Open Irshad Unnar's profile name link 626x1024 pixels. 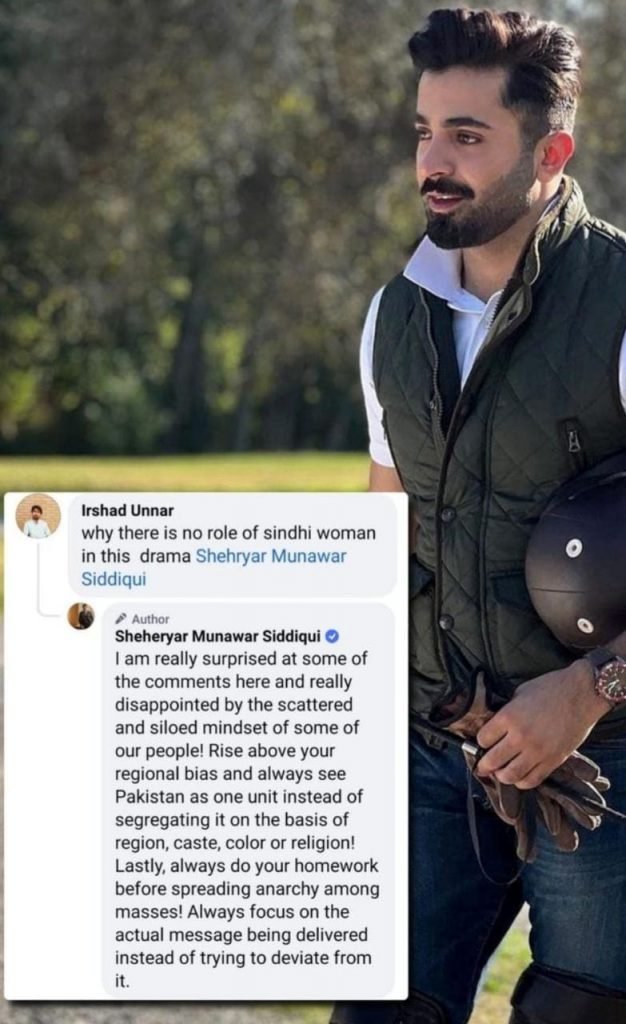tap(127, 510)
